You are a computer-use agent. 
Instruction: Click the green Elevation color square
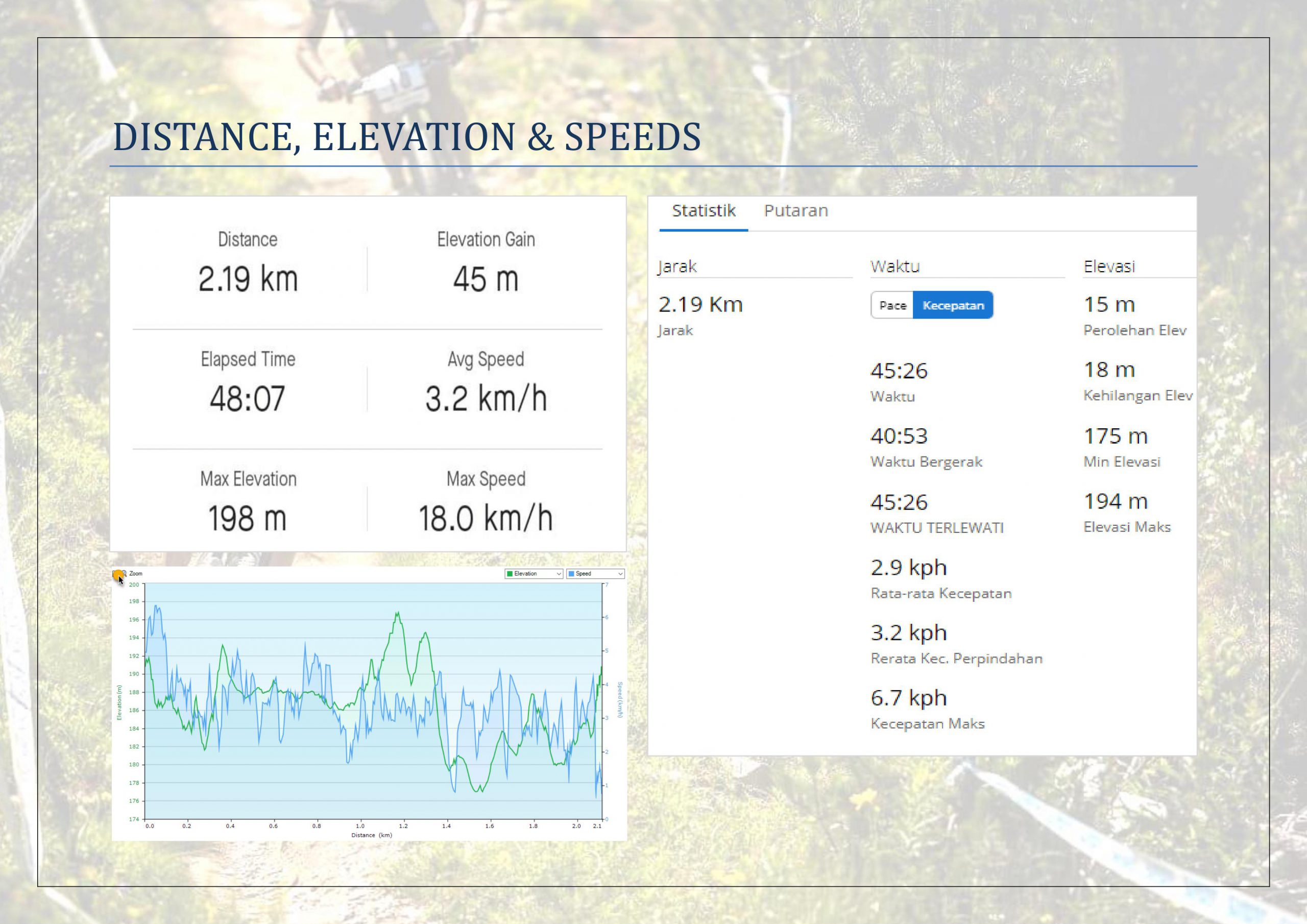(x=510, y=574)
